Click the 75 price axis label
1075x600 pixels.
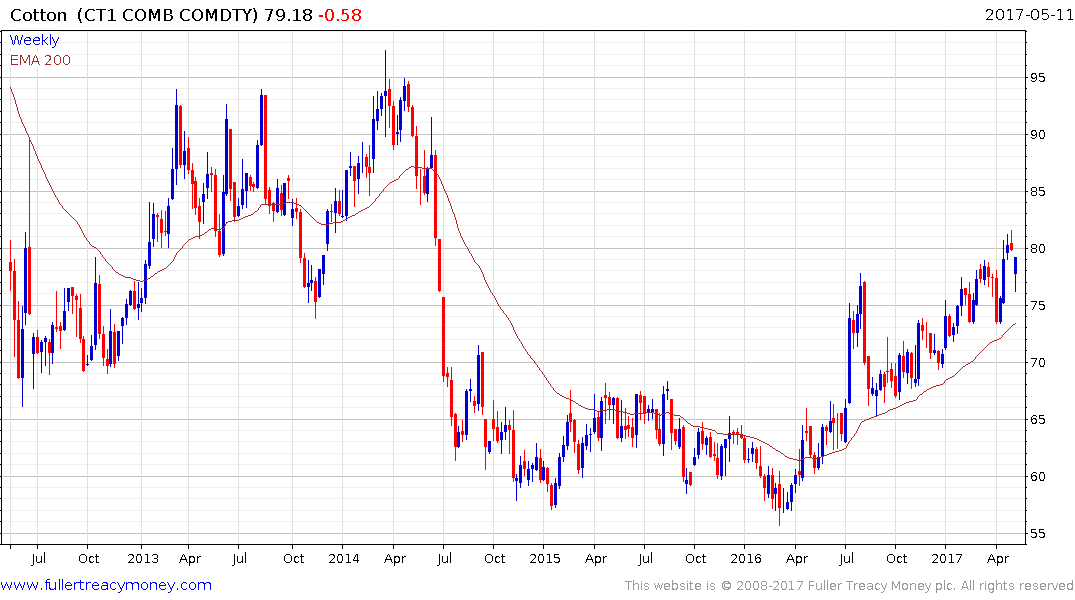pyautogui.click(x=1038, y=305)
